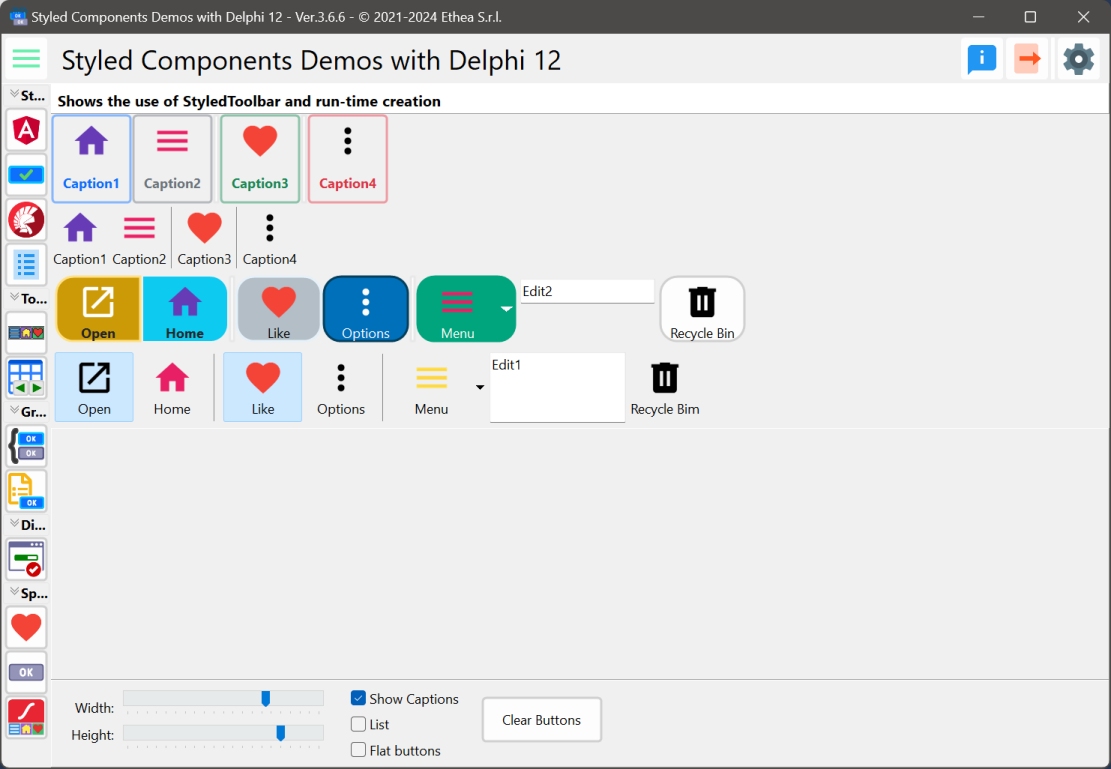The image size is (1111, 769).
Task: Open the grid navigator sidebar icon
Action: tap(26, 378)
